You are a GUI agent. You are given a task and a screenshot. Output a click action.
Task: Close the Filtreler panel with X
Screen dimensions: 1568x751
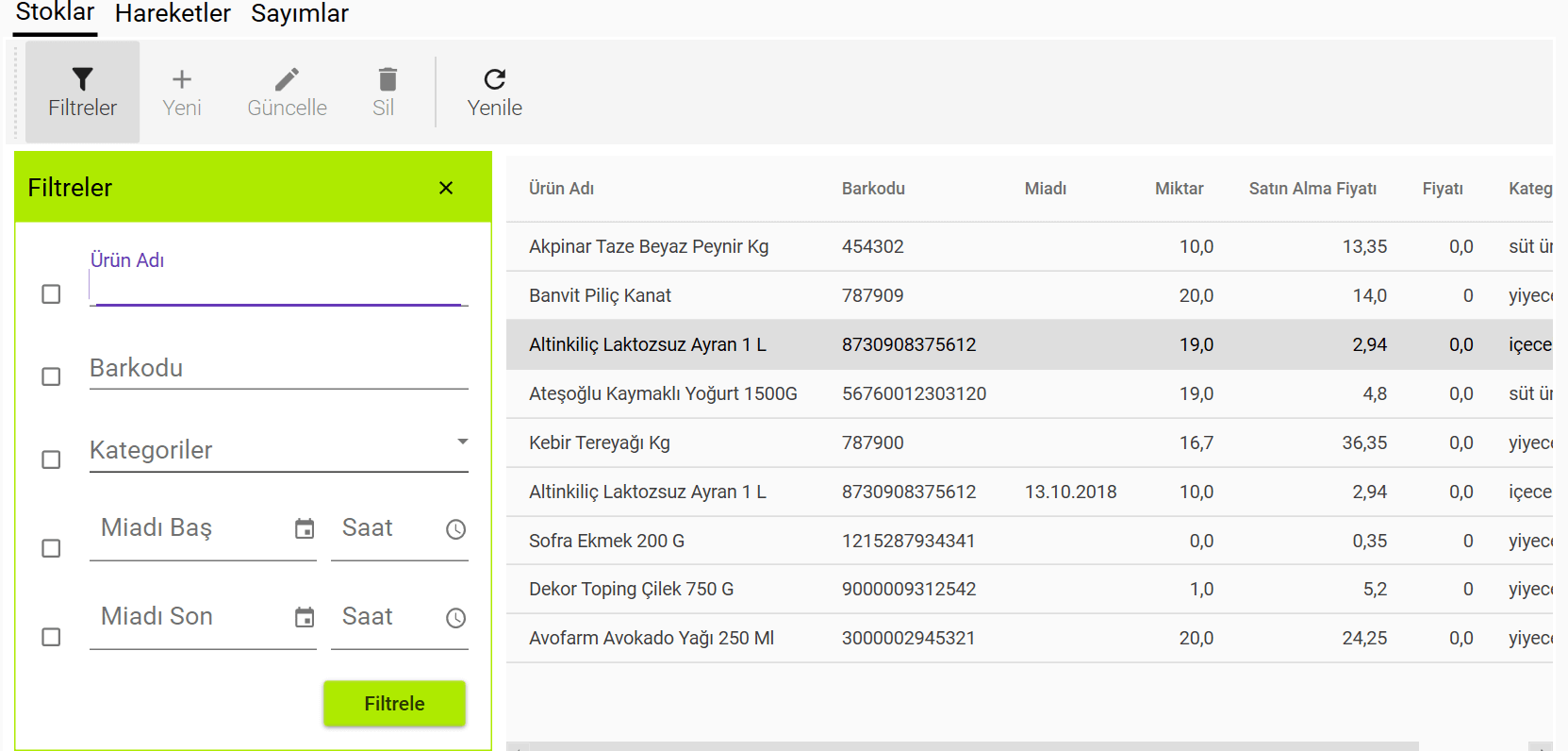click(x=446, y=188)
